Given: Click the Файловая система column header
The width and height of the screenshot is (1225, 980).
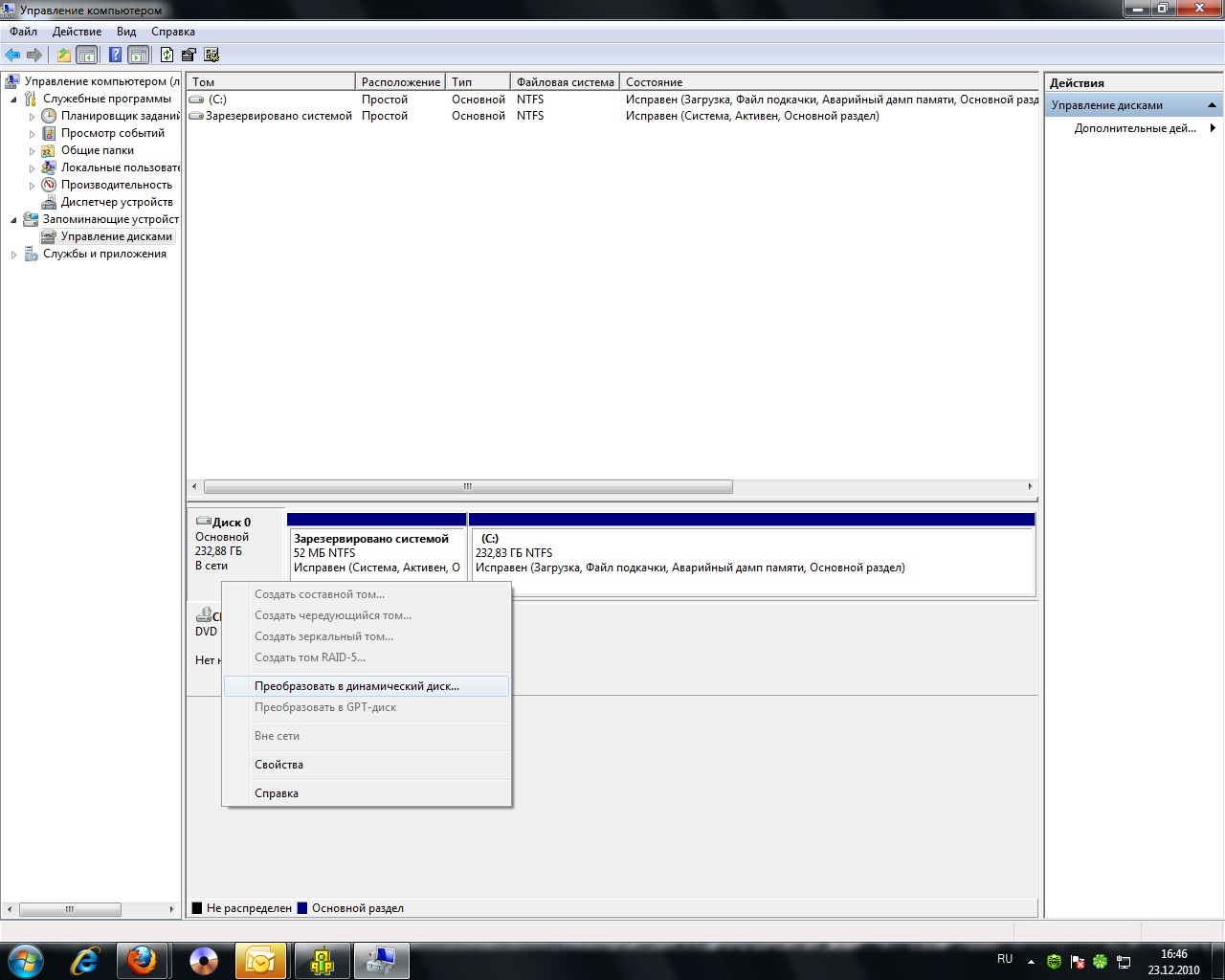Looking at the screenshot, I should coord(565,82).
